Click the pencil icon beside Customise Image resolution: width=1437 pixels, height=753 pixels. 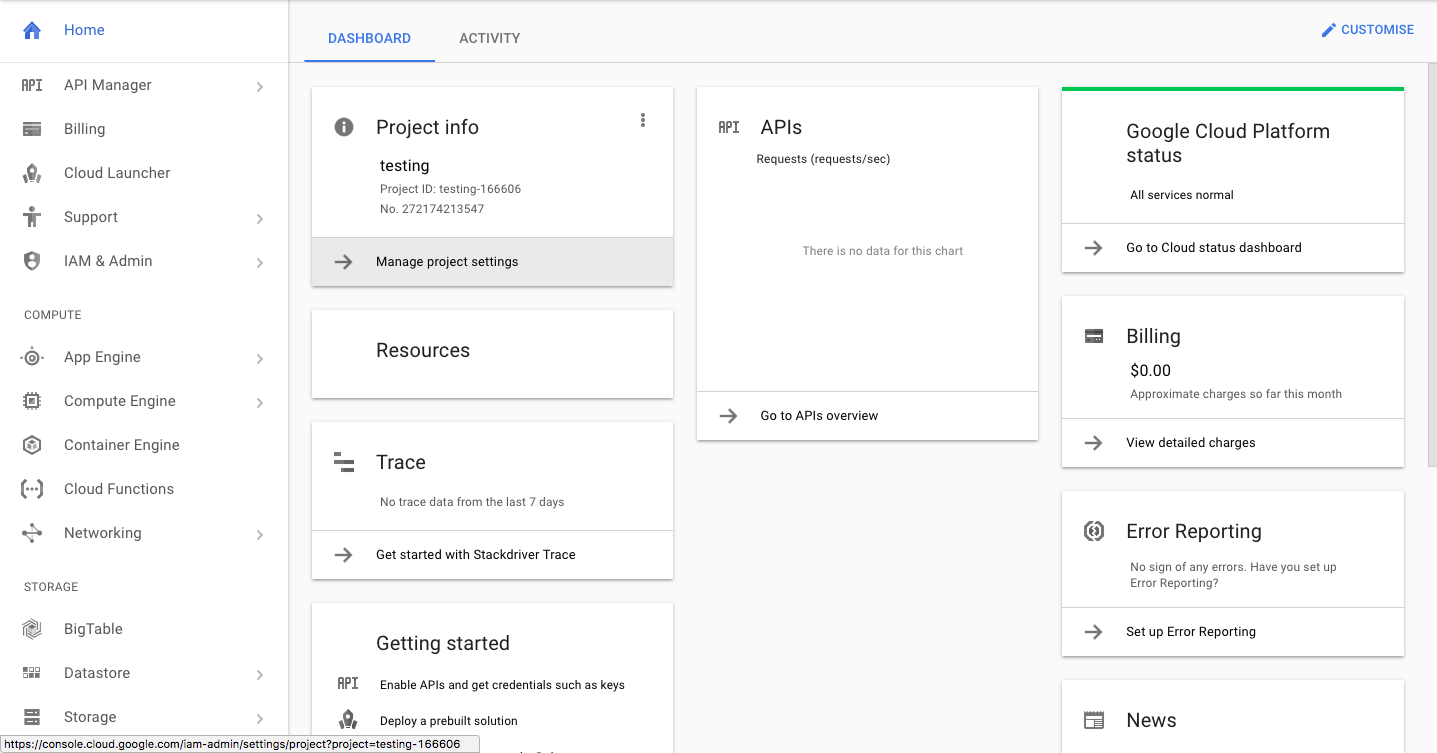pyautogui.click(x=1328, y=30)
